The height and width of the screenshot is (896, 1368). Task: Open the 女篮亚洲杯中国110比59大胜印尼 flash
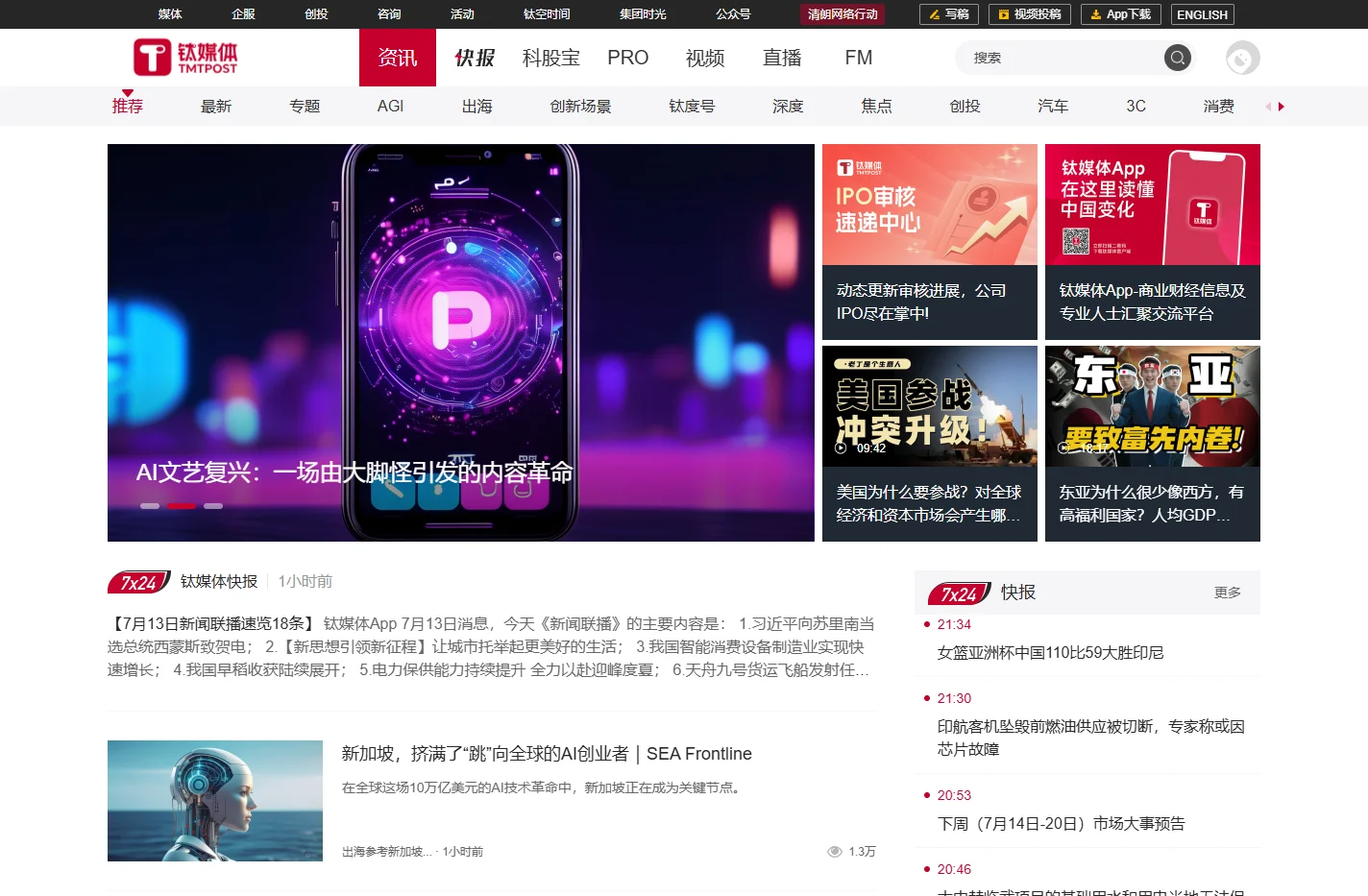(x=1050, y=653)
